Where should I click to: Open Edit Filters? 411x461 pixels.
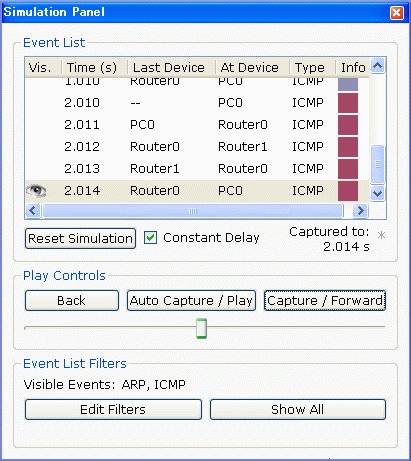coord(113,409)
